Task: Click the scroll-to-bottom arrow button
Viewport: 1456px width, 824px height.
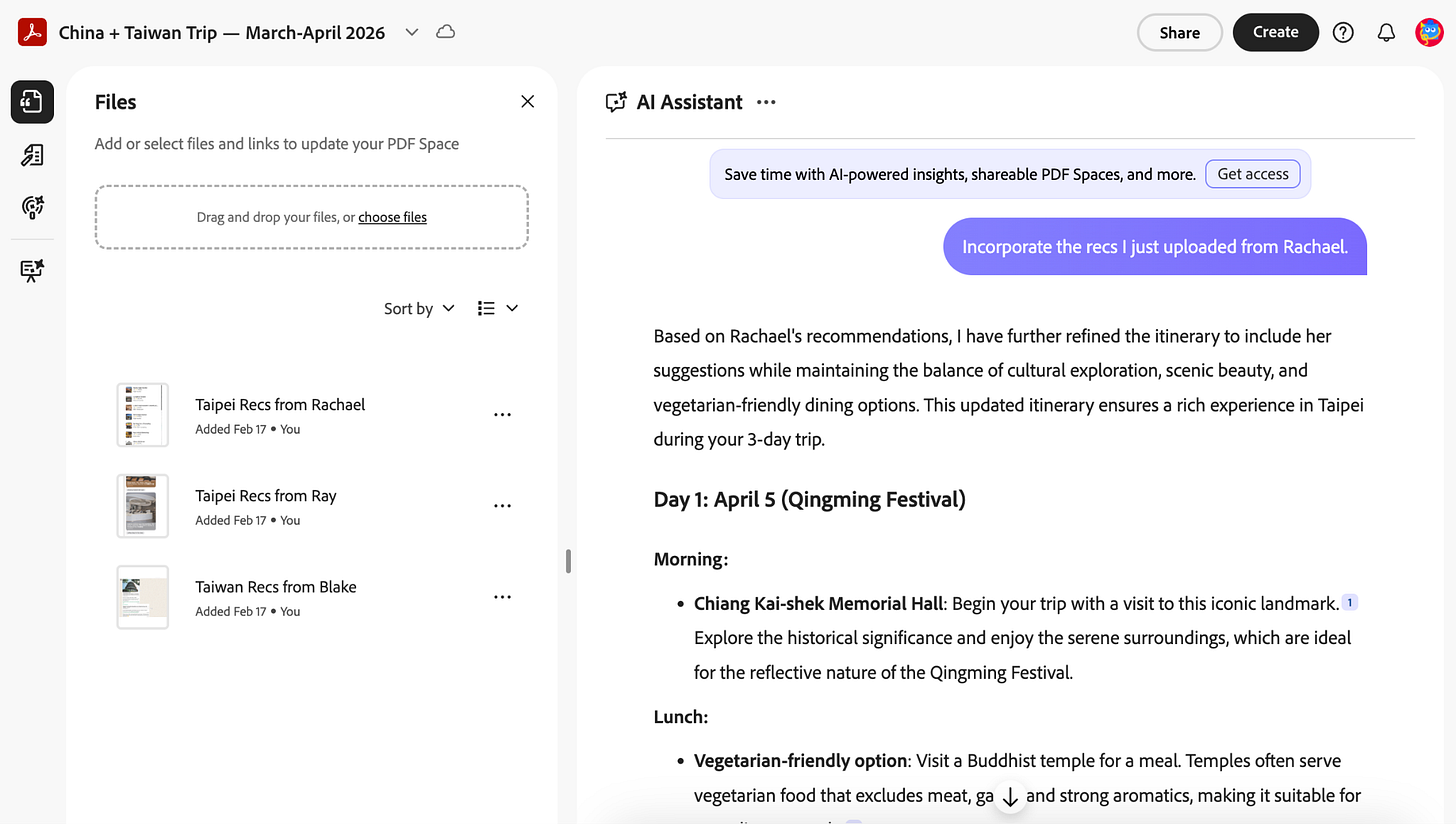Action: (x=1010, y=797)
